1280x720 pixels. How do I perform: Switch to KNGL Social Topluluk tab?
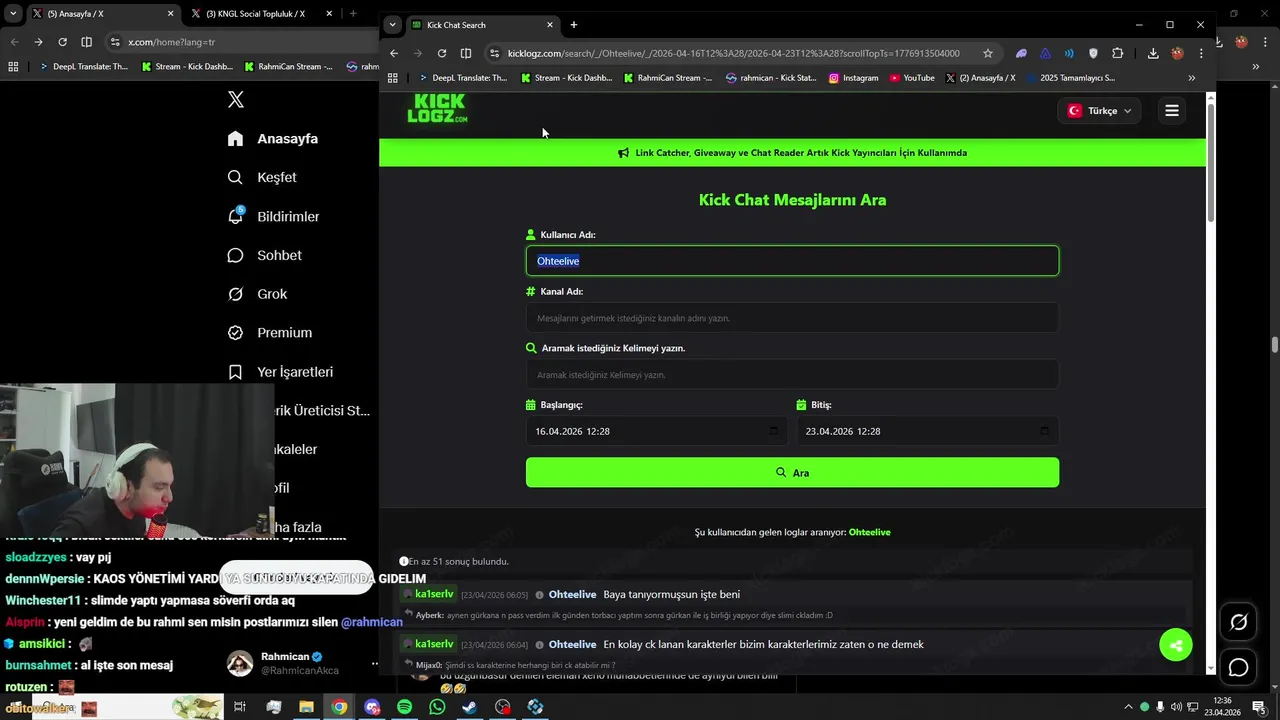point(260,14)
